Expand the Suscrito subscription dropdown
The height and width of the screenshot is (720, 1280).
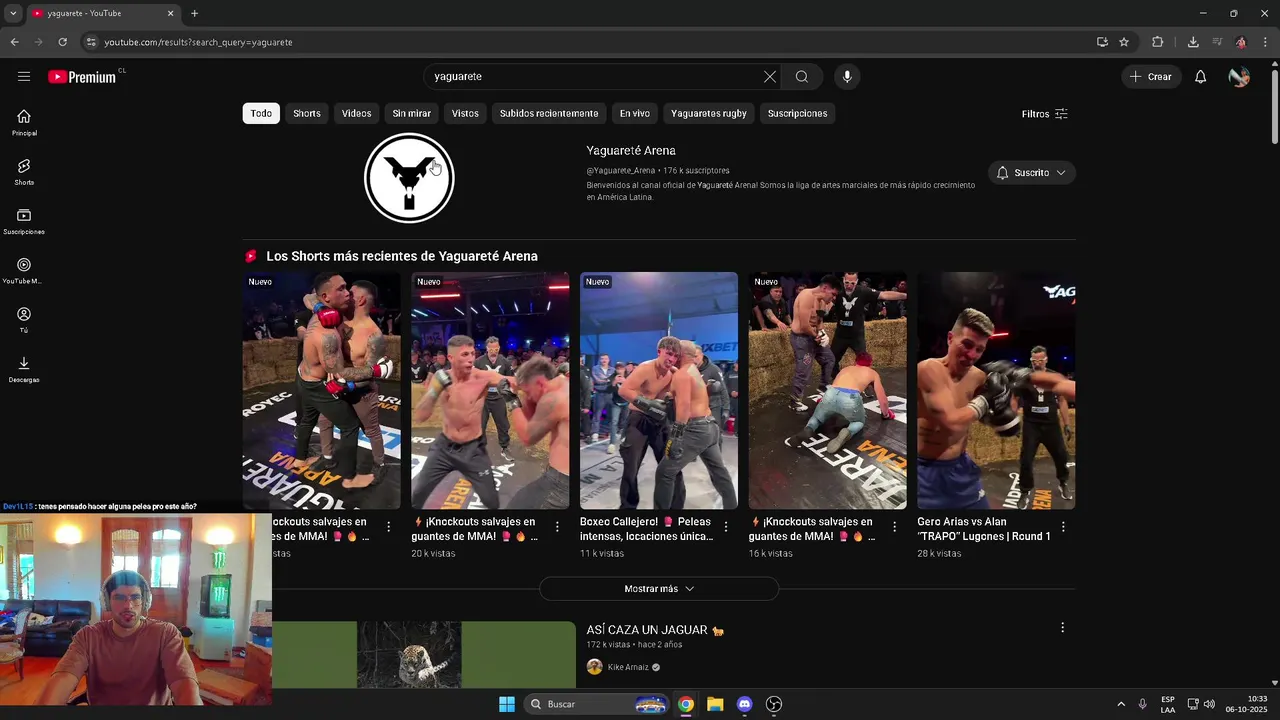coord(1031,173)
